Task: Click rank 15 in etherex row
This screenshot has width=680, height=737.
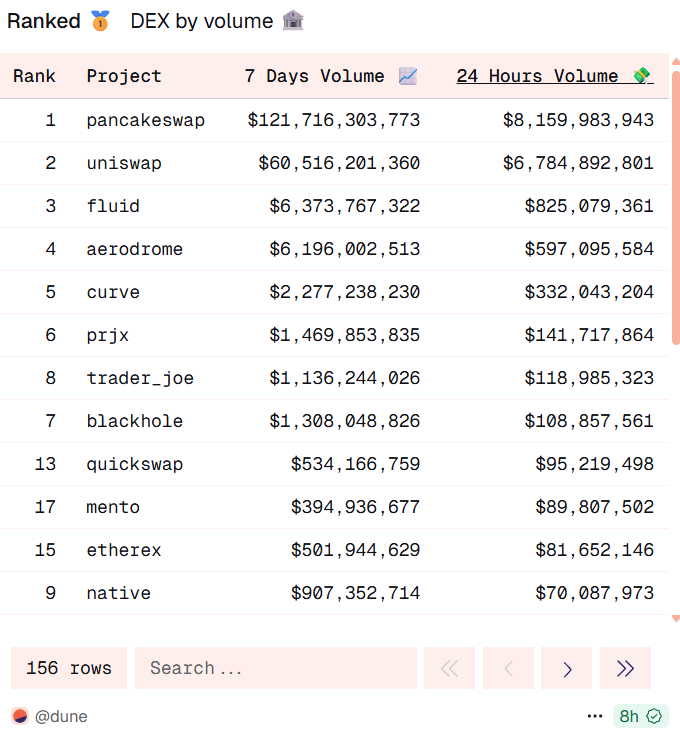Action: click(45, 550)
